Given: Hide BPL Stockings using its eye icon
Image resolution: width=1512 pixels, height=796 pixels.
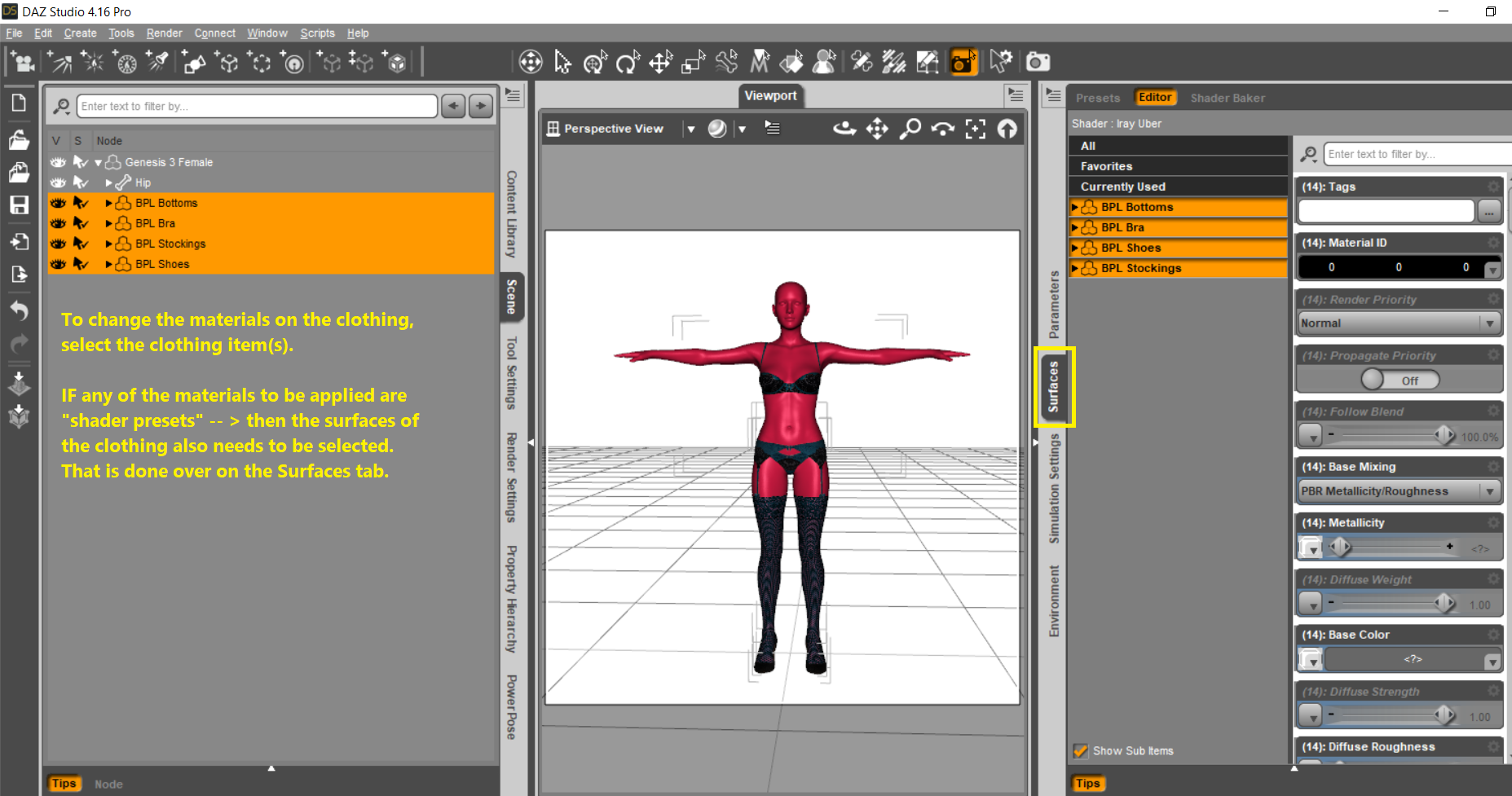Looking at the screenshot, I should pos(58,244).
